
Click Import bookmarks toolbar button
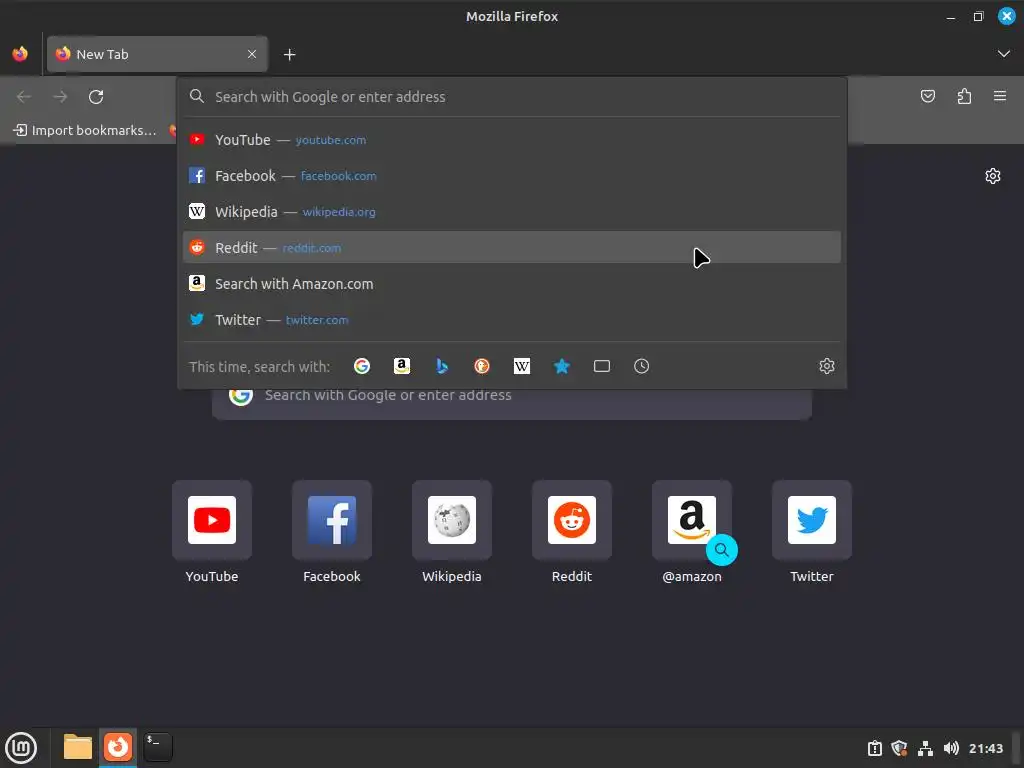(85, 130)
